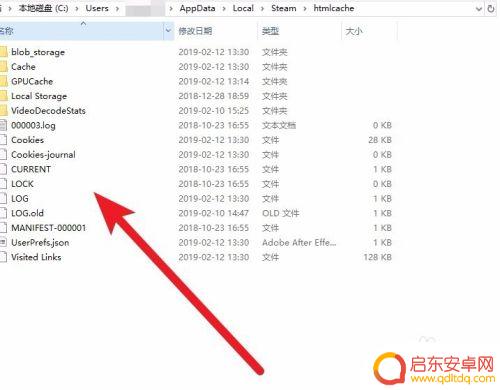Select the MANIFEST-000001 file name

(49, 228)
